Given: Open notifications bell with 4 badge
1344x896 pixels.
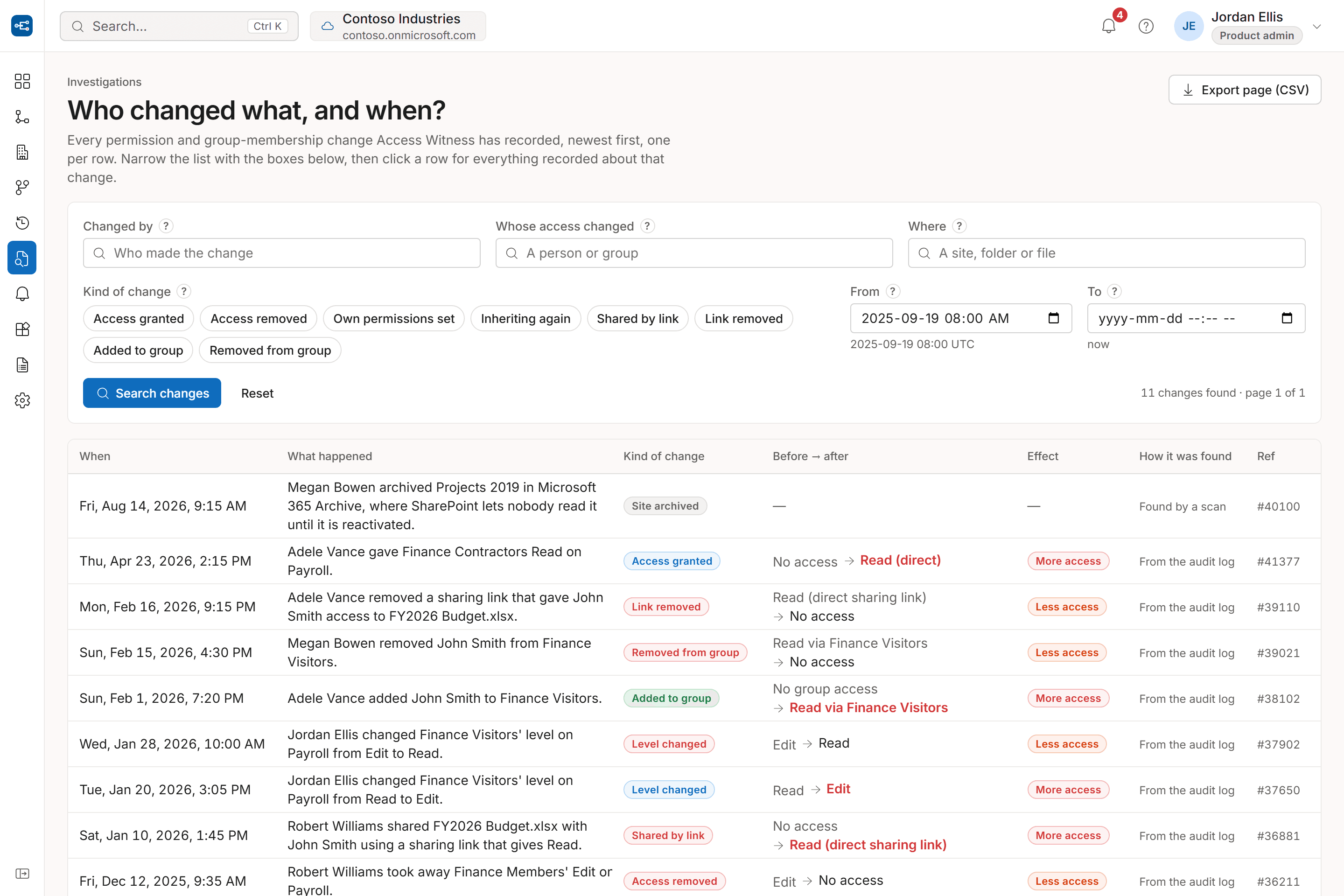Looking at the screenshot, I should pyautogui.click(x=1109, y=26).
